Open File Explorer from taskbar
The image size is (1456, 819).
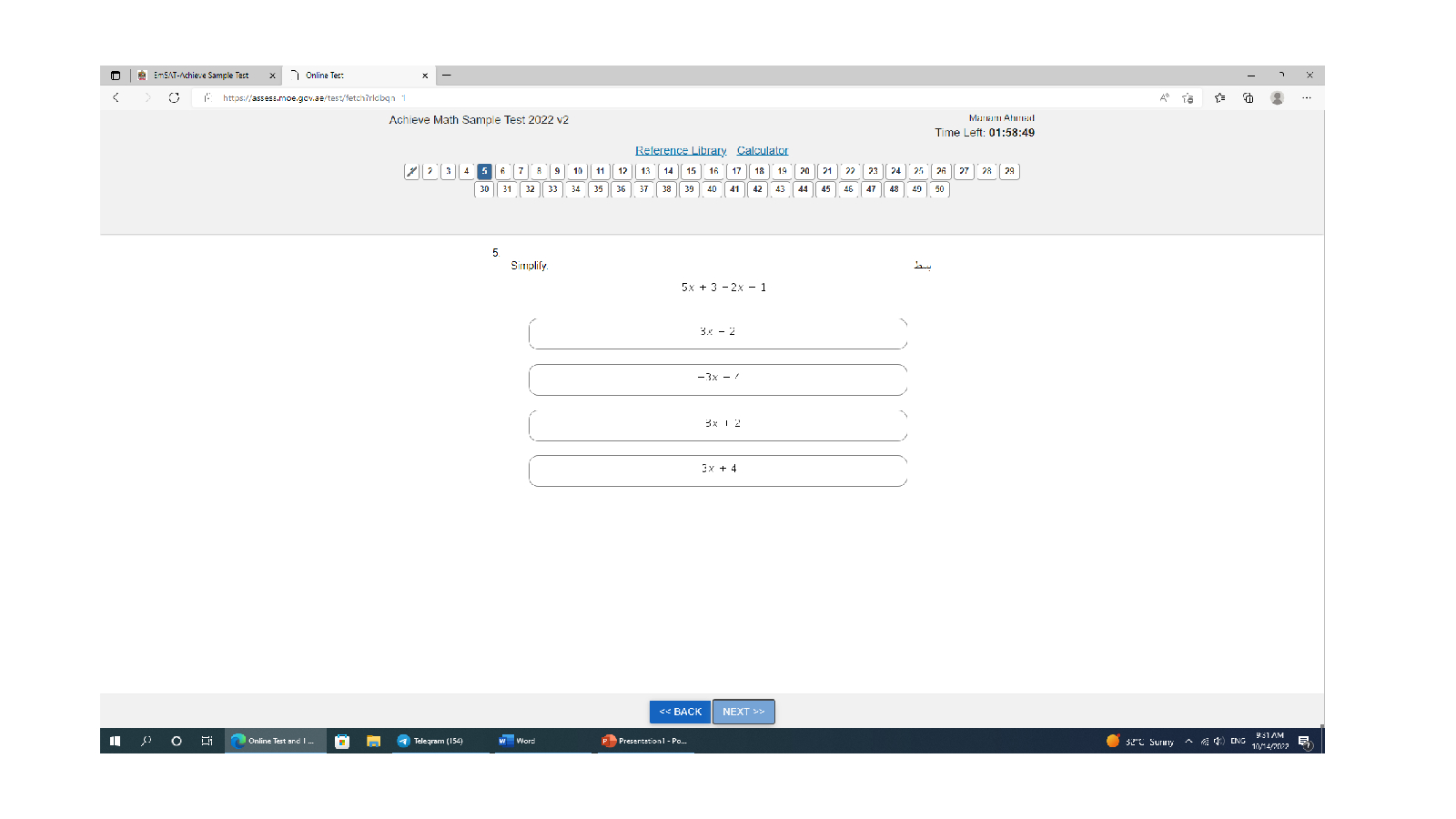tap(373, 741)
